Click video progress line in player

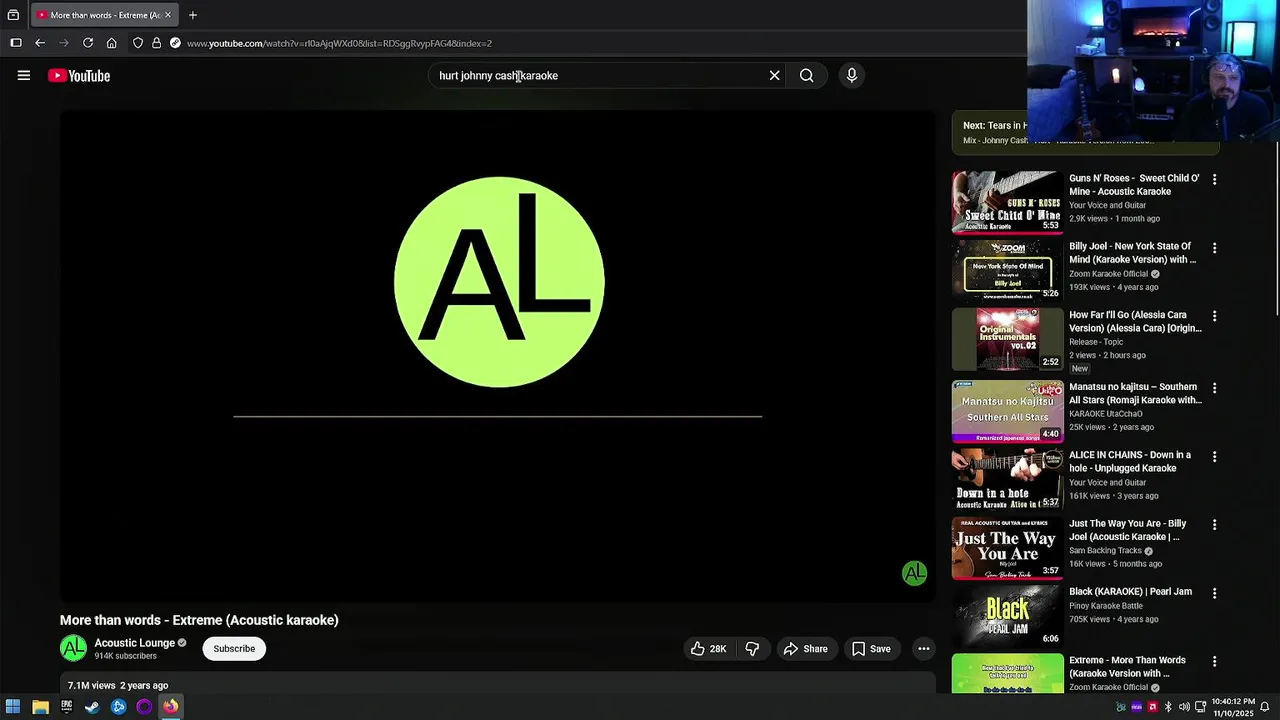(497, 416)
